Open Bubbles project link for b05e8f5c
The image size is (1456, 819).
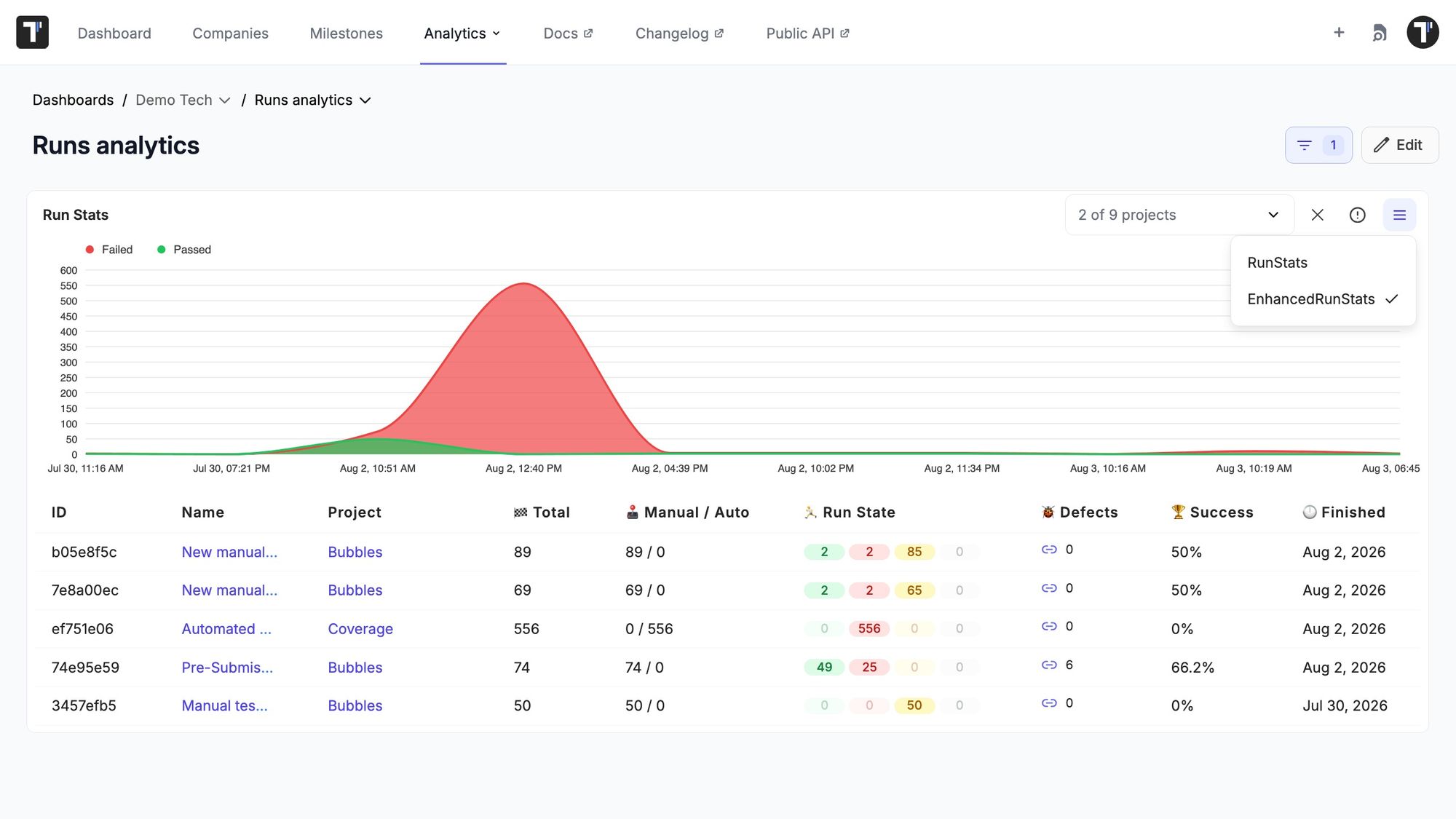(355, 552)
